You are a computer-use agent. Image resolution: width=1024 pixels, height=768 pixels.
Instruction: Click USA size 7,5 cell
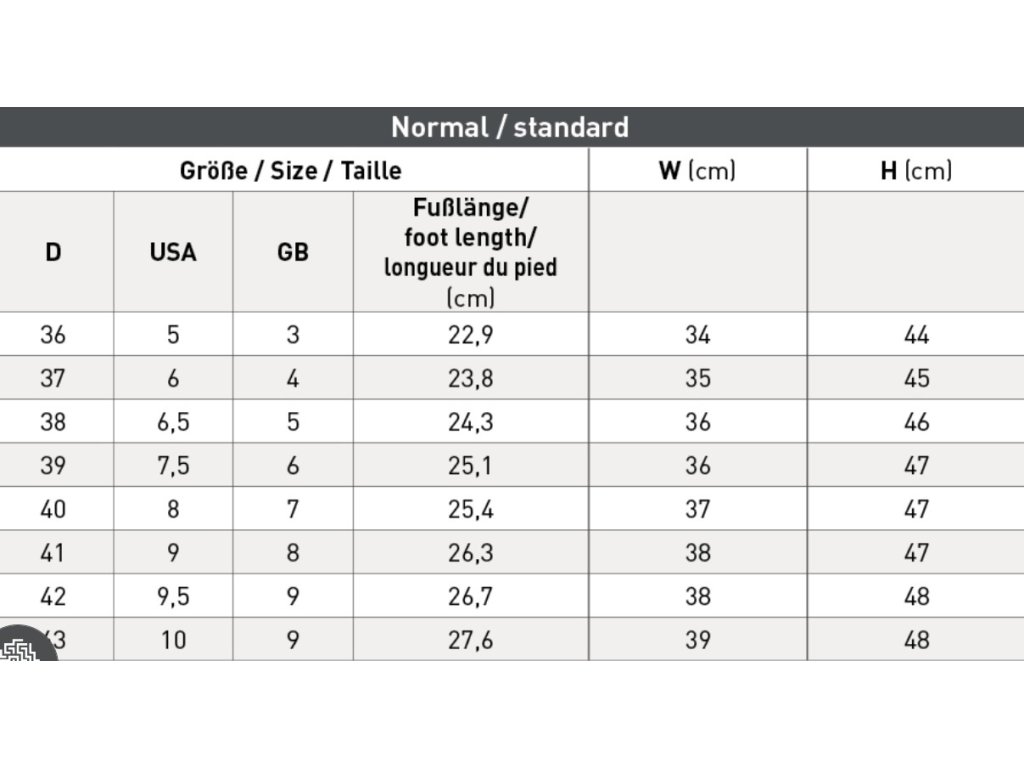coord(173,466)
